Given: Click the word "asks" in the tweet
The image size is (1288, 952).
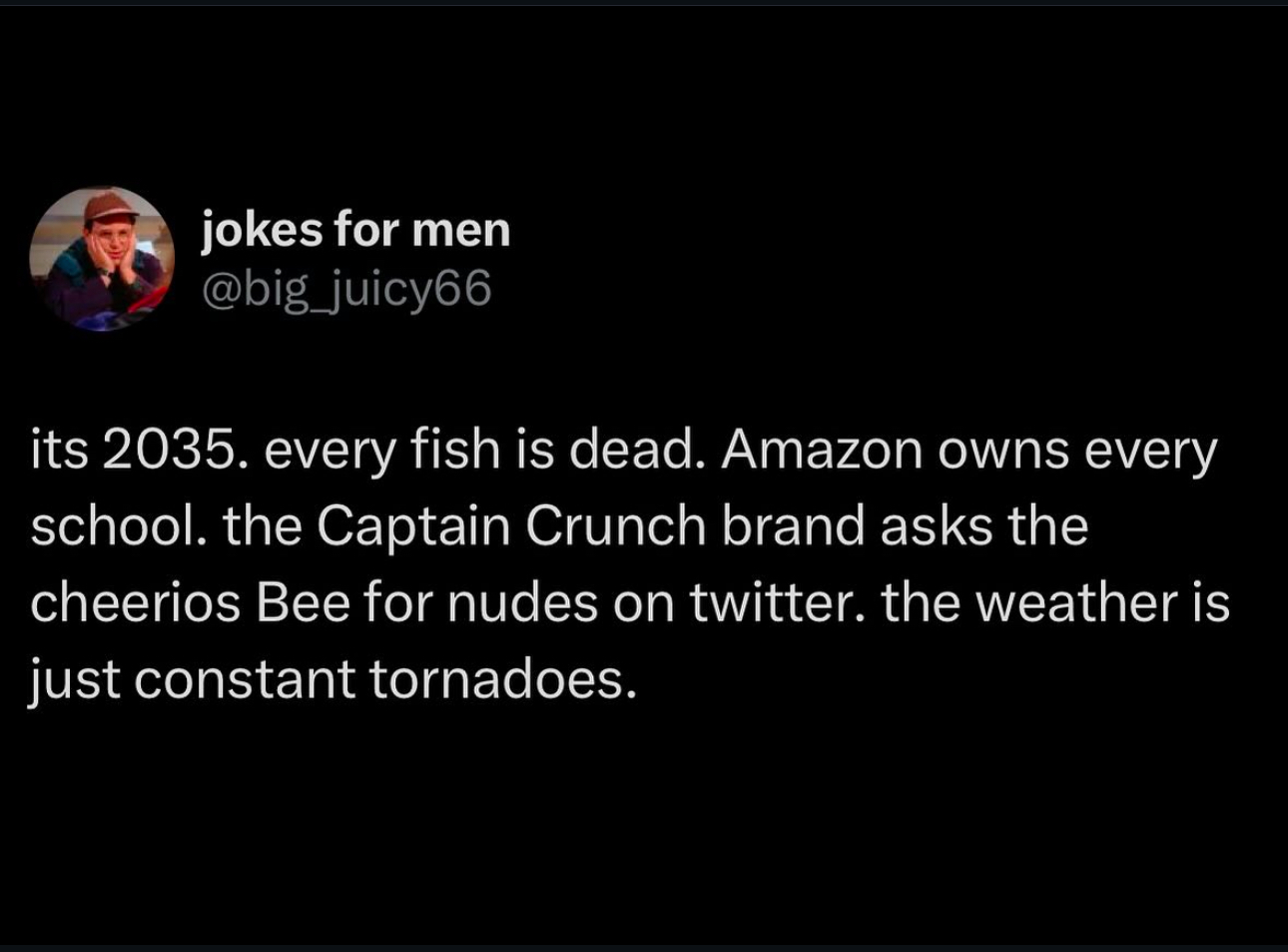Looking at the screenshot, I should (x=937, y=525).
